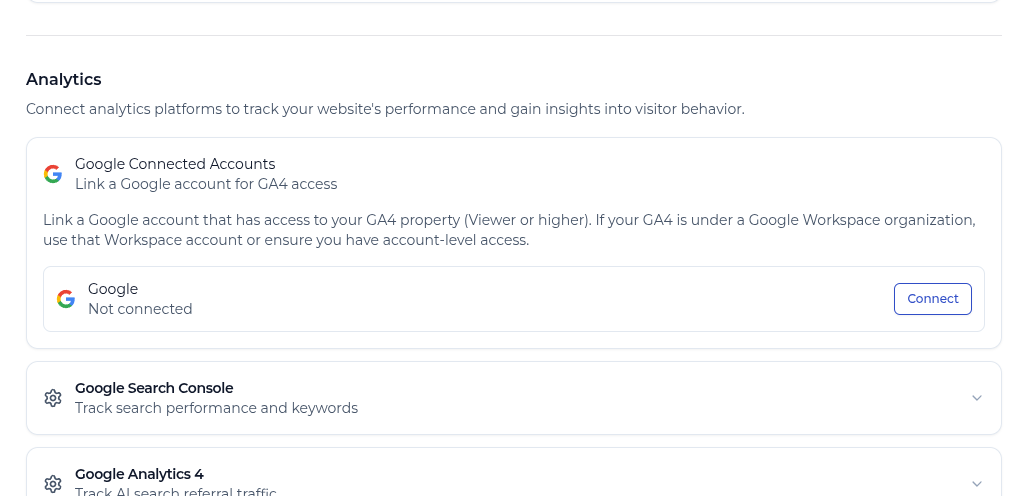Click the Google logo beside Google Connected Accounts
The height and width of the screenshot is (496, 1028).
(53, 174)
